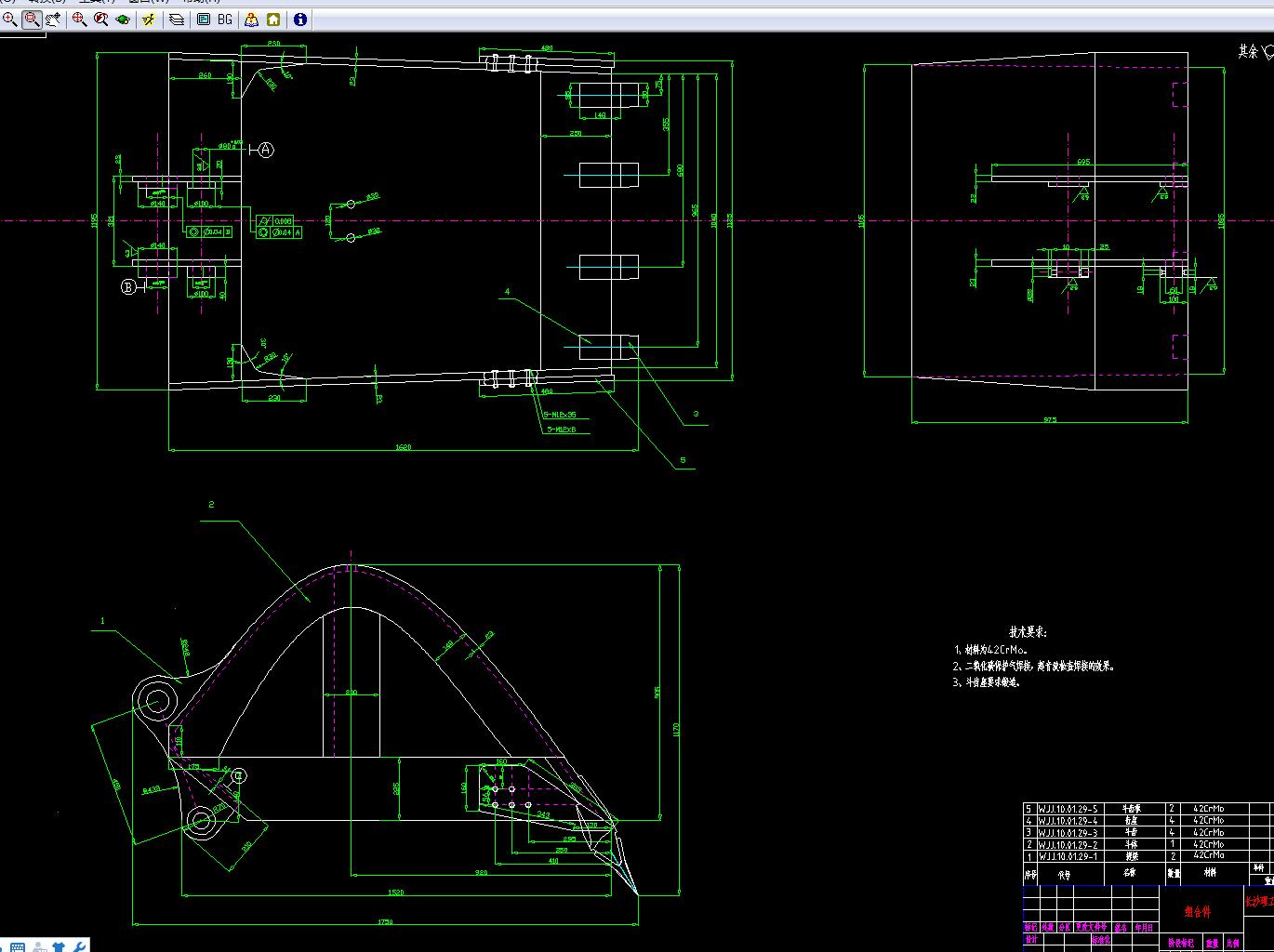Select the Zoom In magnifier tool
The height and width of the screenshot is (952, 1274).
[x=10, y=20]
